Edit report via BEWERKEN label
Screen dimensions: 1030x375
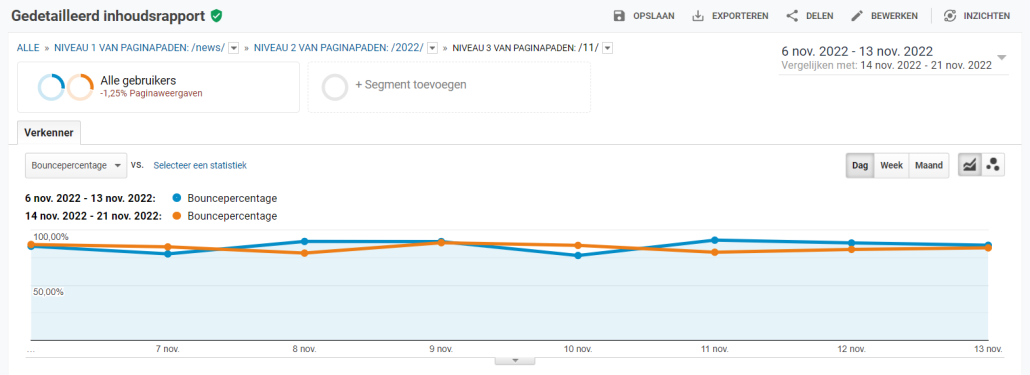pos(895,16)
